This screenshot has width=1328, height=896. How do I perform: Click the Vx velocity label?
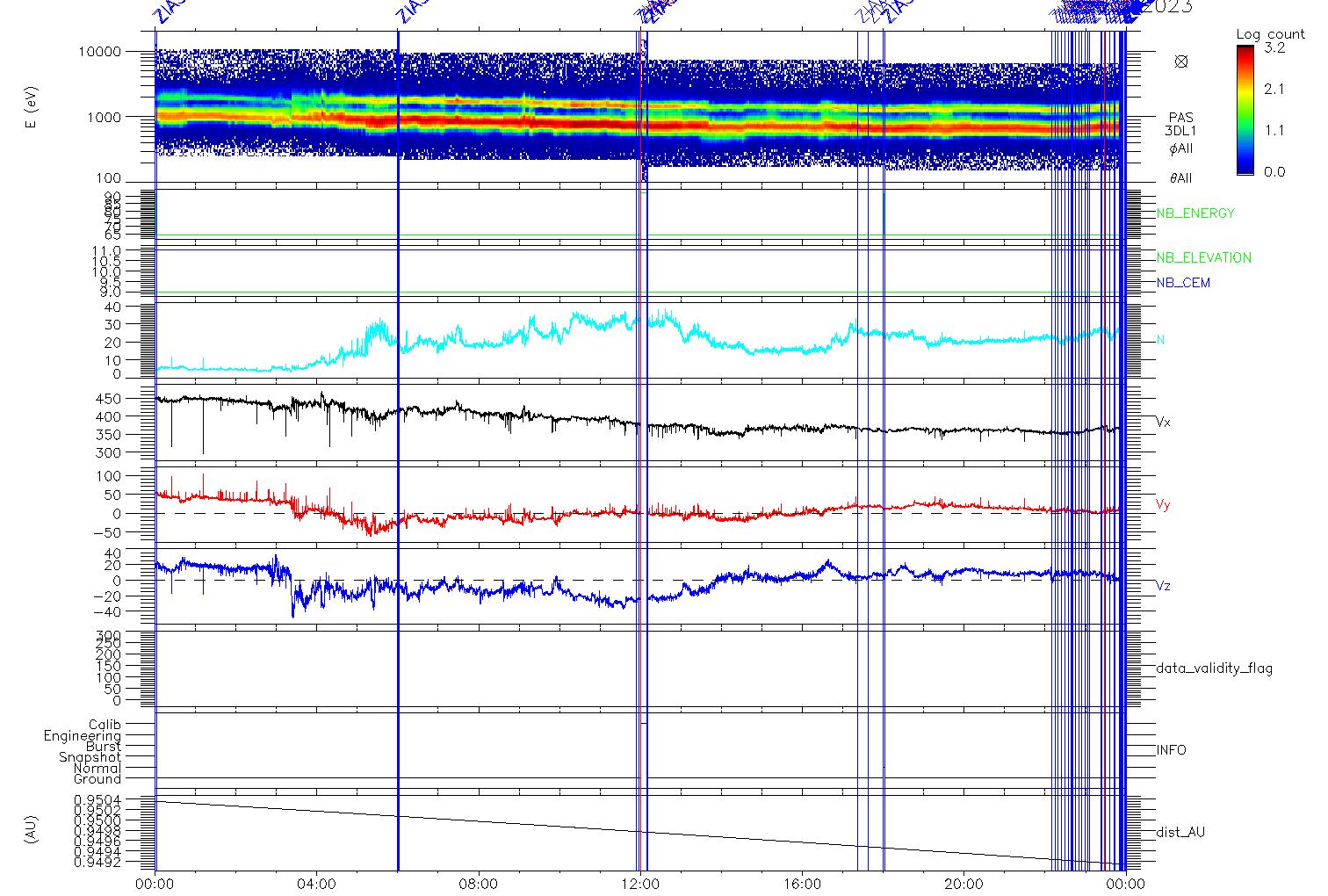coord(1163,423)
